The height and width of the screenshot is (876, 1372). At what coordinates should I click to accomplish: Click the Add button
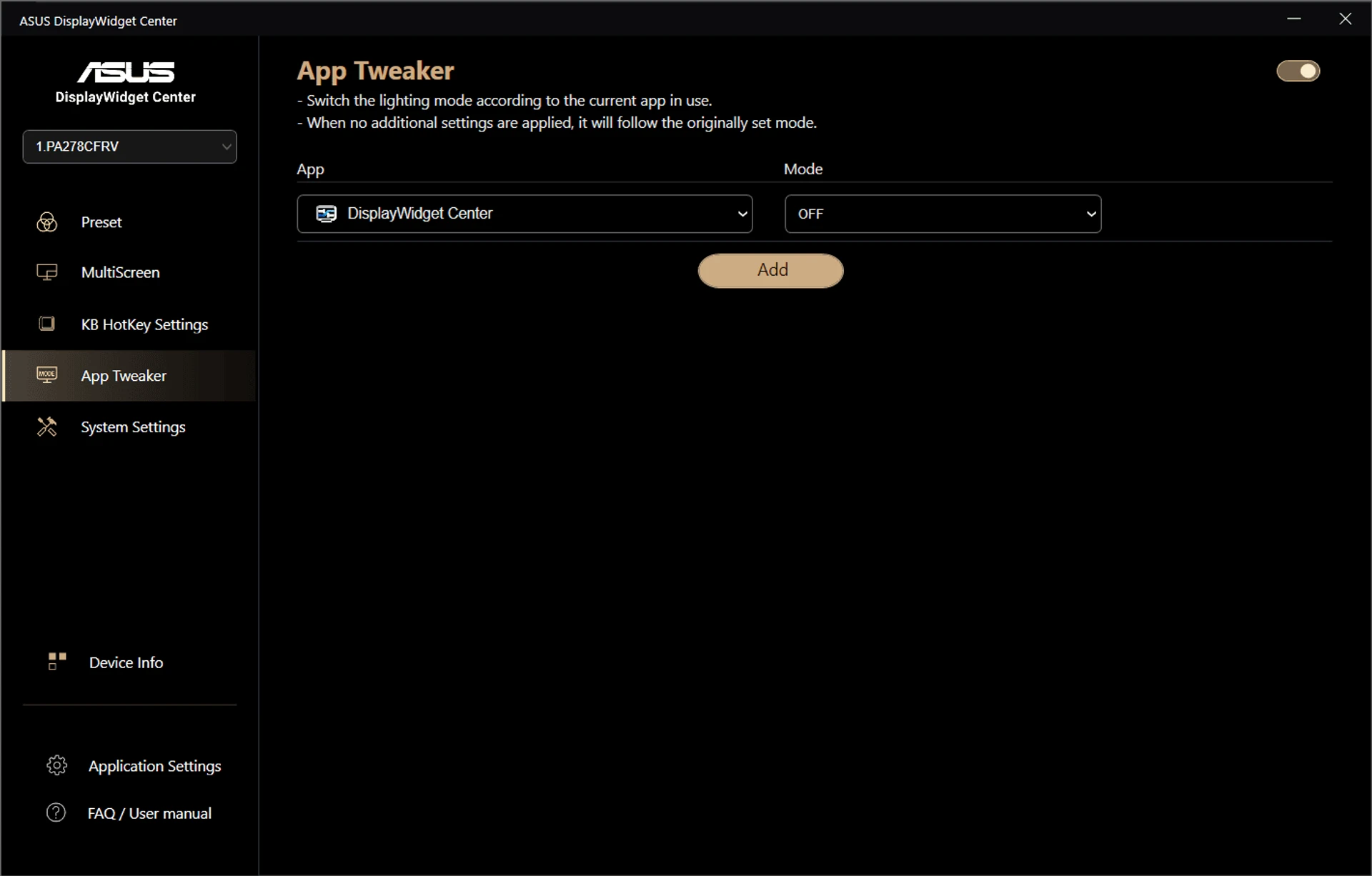[770, 271]
